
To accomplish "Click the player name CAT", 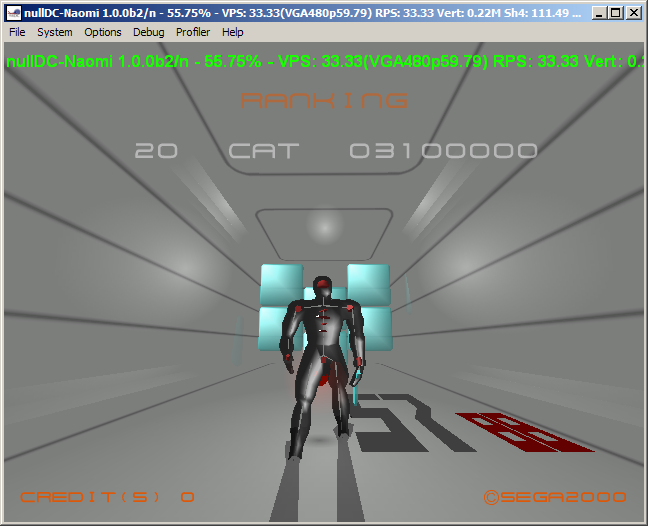I will [x=264, y=151].
